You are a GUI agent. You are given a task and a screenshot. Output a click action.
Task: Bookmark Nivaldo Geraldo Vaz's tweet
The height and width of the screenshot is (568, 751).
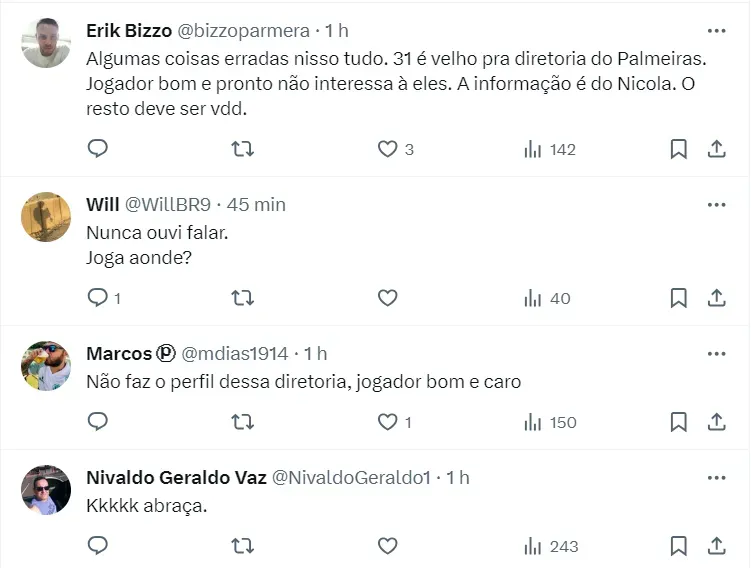[x=678, y=546]
